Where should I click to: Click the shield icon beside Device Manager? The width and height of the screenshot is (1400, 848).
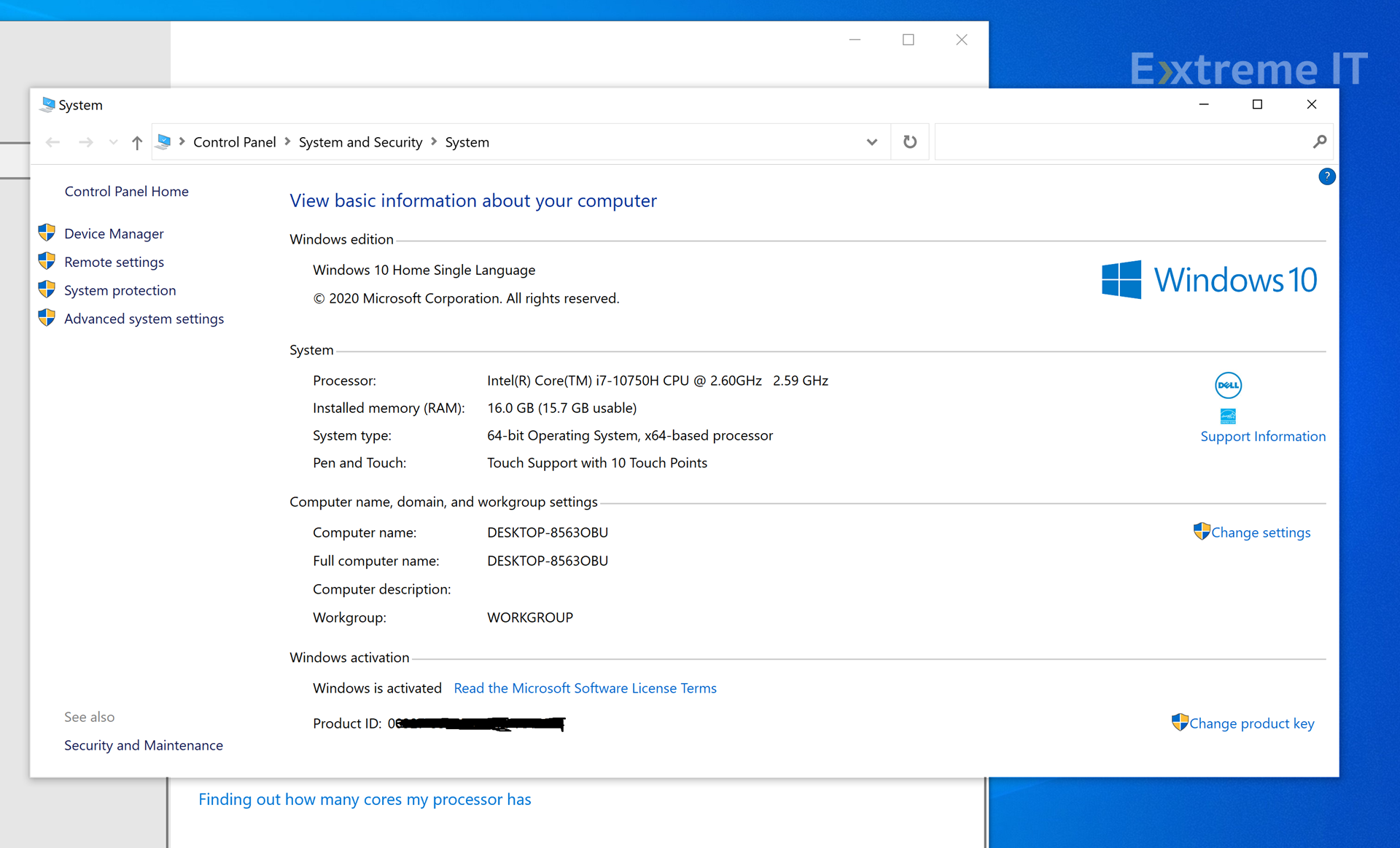(x=47, y=233)
